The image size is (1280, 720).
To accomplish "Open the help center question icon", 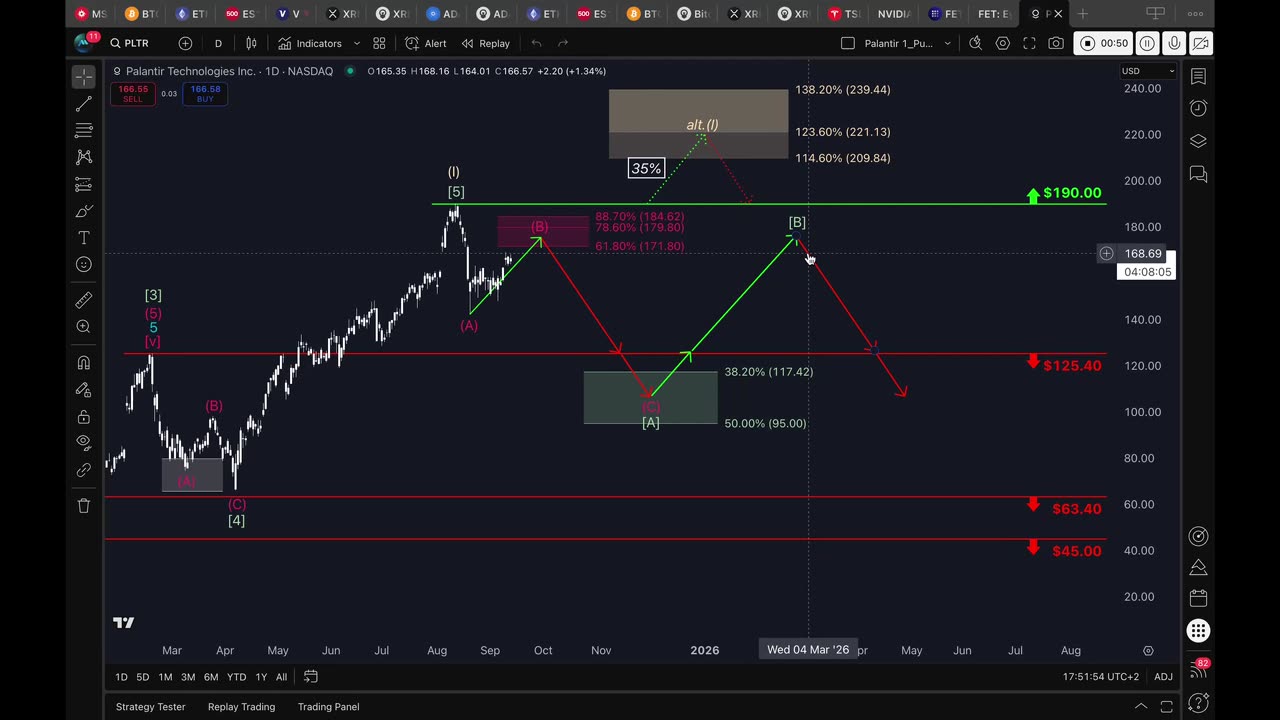I will (x=1198, y=701).
